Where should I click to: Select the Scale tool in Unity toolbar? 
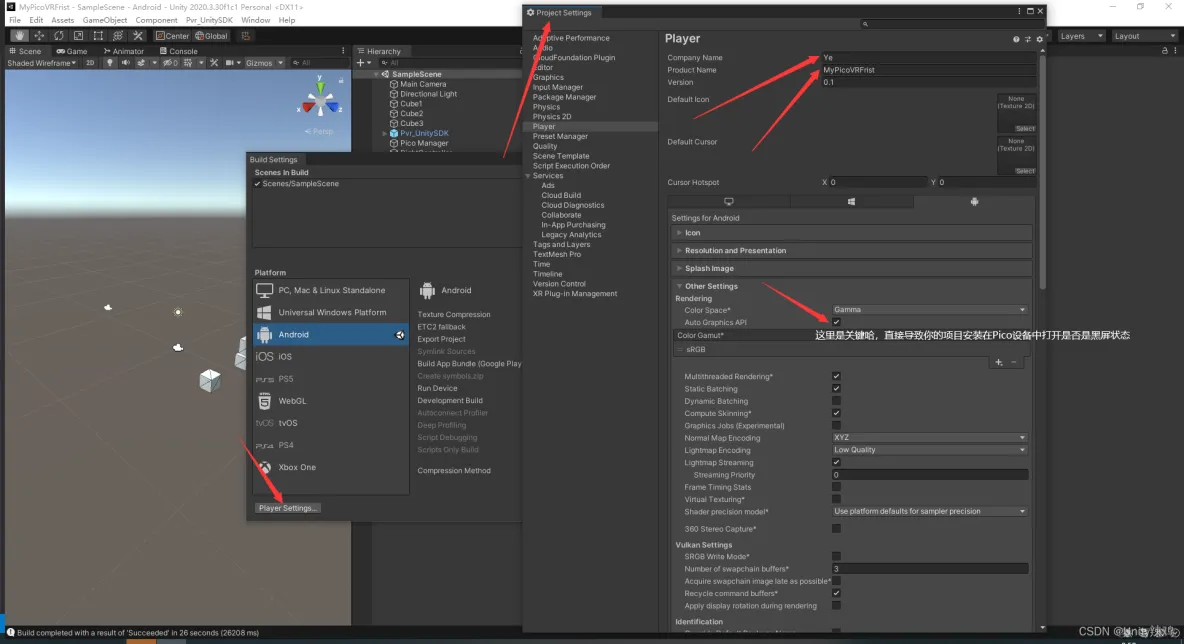pyautogui.click(x=79, y=35)
